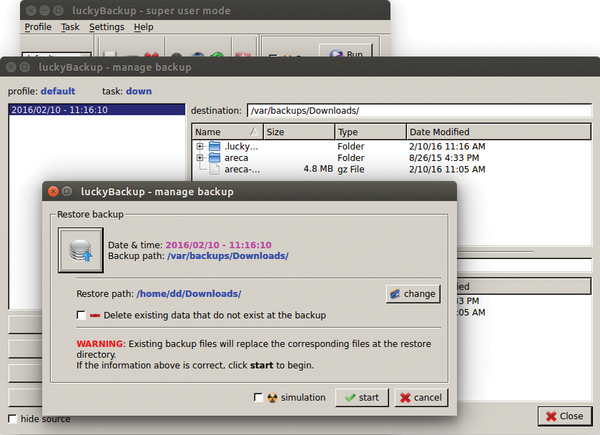Viewport: 600px width, 435px height.
Task: Enable Delete existing data checkbox
Action: pyautogui.click(x=81, y=315)
